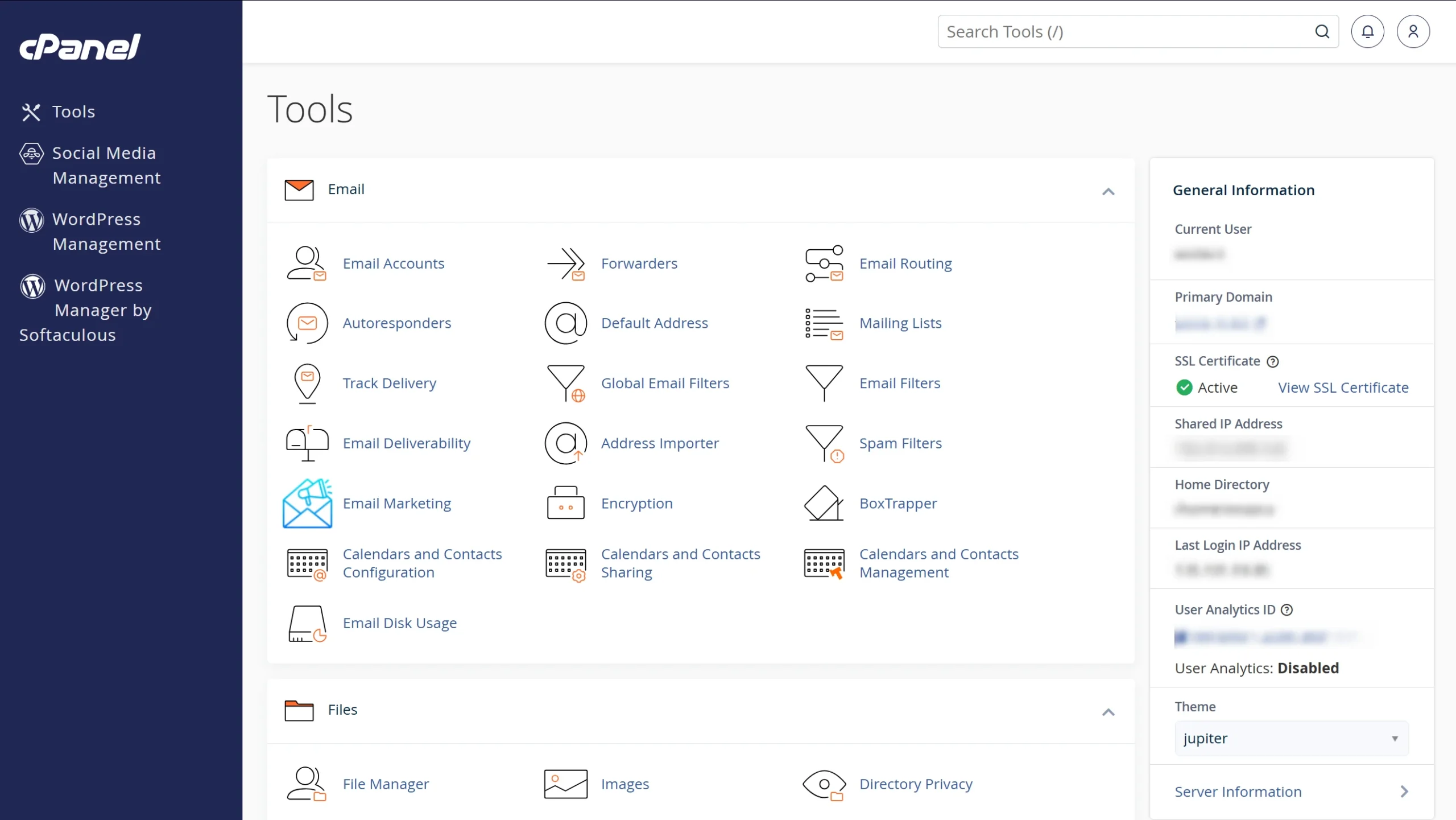Click the Directory Privacy eye icon
The height and width of the screenshot is (820, 1456).
pos(824,785)
